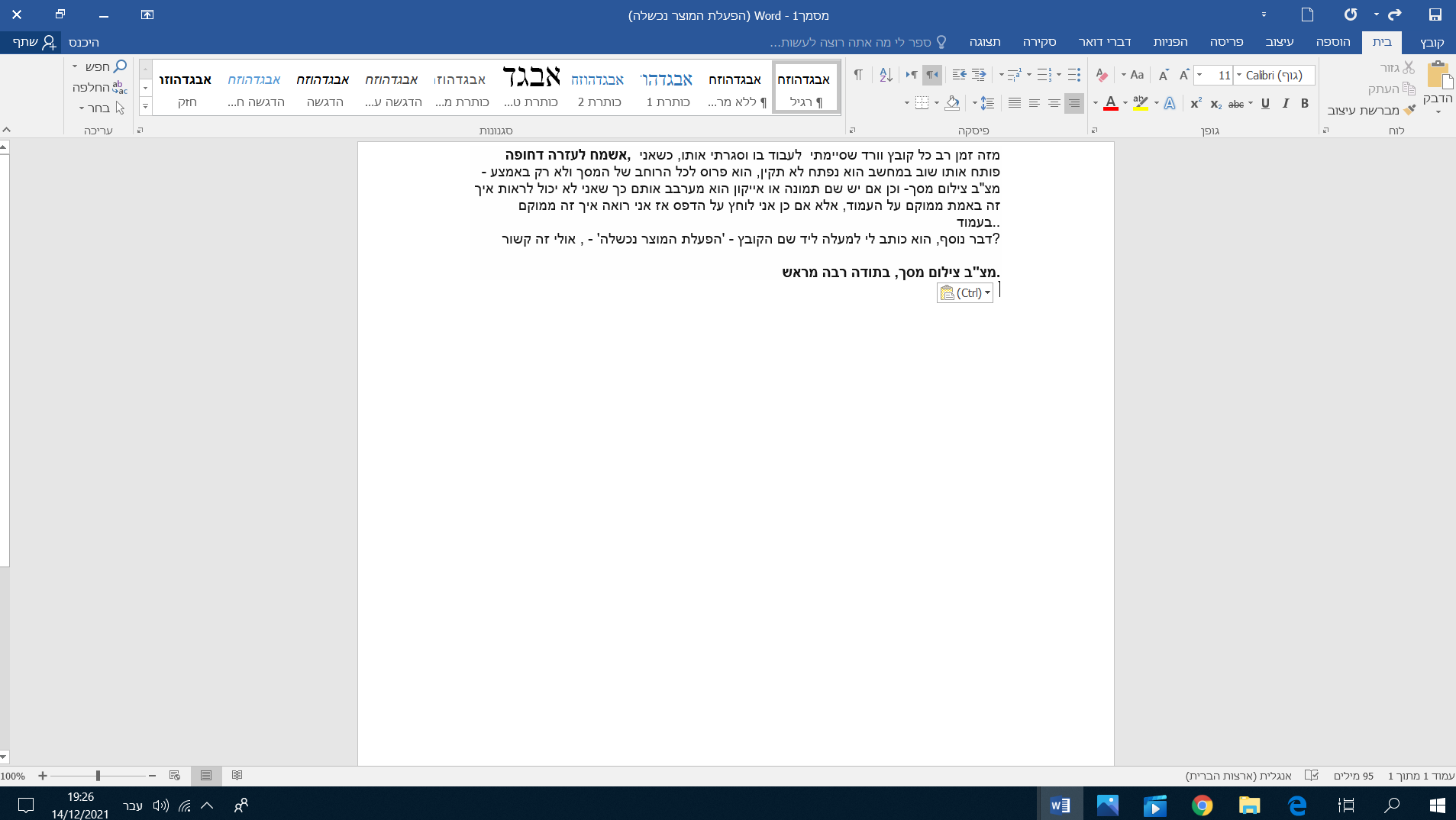Switch to the Review (סקירה) tab
The width and height of the screenshot is (1456, 820).
click(1039, 42)
